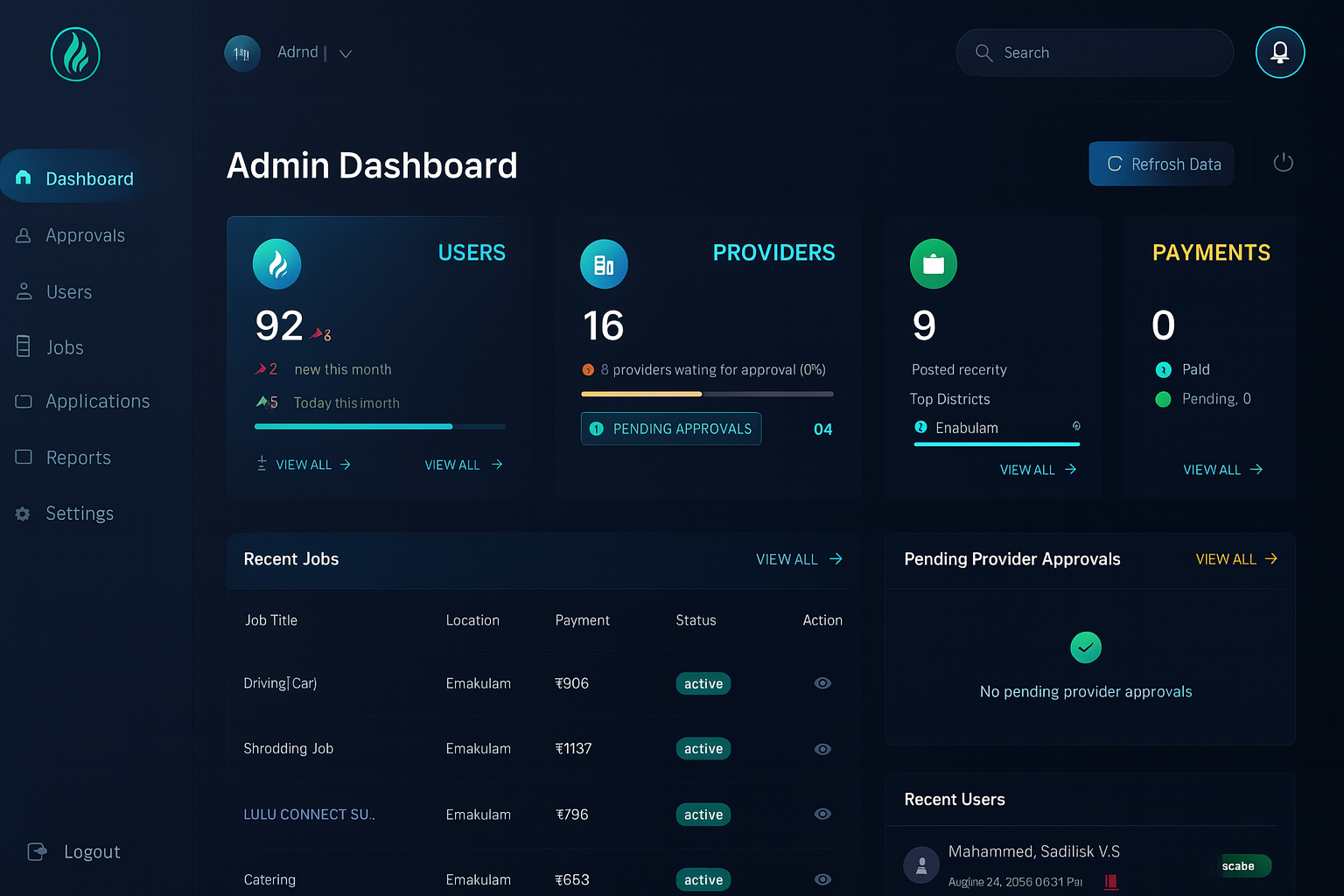The image size is (1344, 896).
Task: Select the buildings icon on the Providers card
Action: pos(604,263)
